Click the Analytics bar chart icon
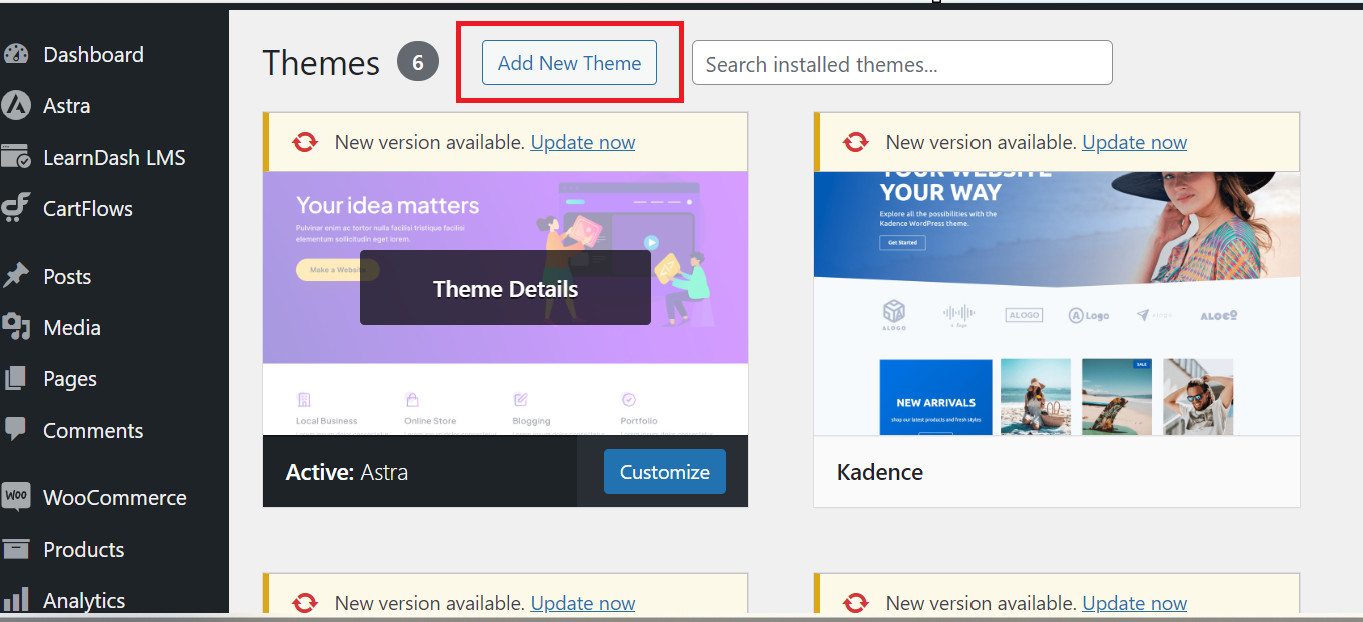This screenshot has width=1363, height=622. (16, 600)
